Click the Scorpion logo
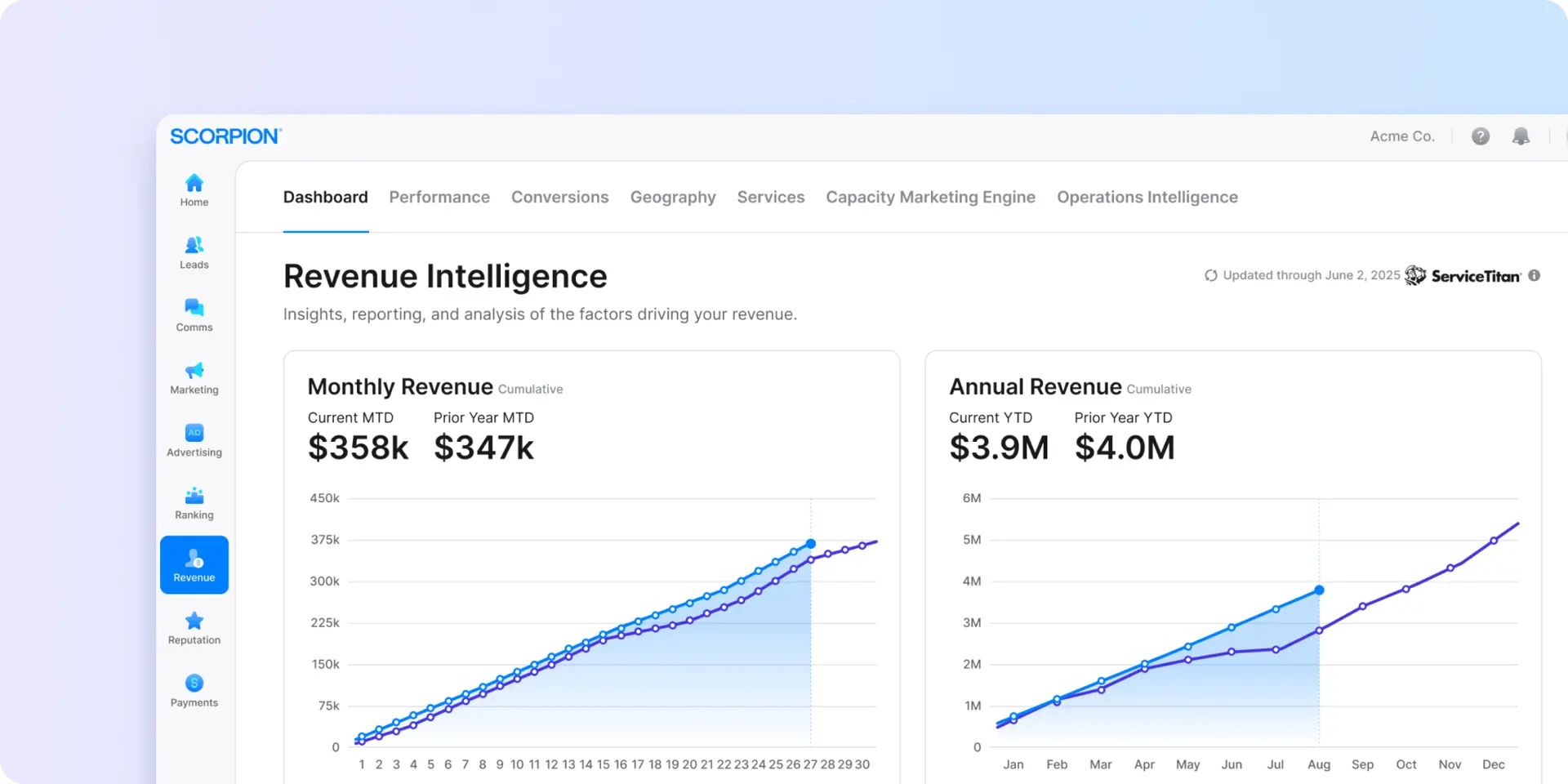This screenshot has width=1568, height=784. coord(225,136)
